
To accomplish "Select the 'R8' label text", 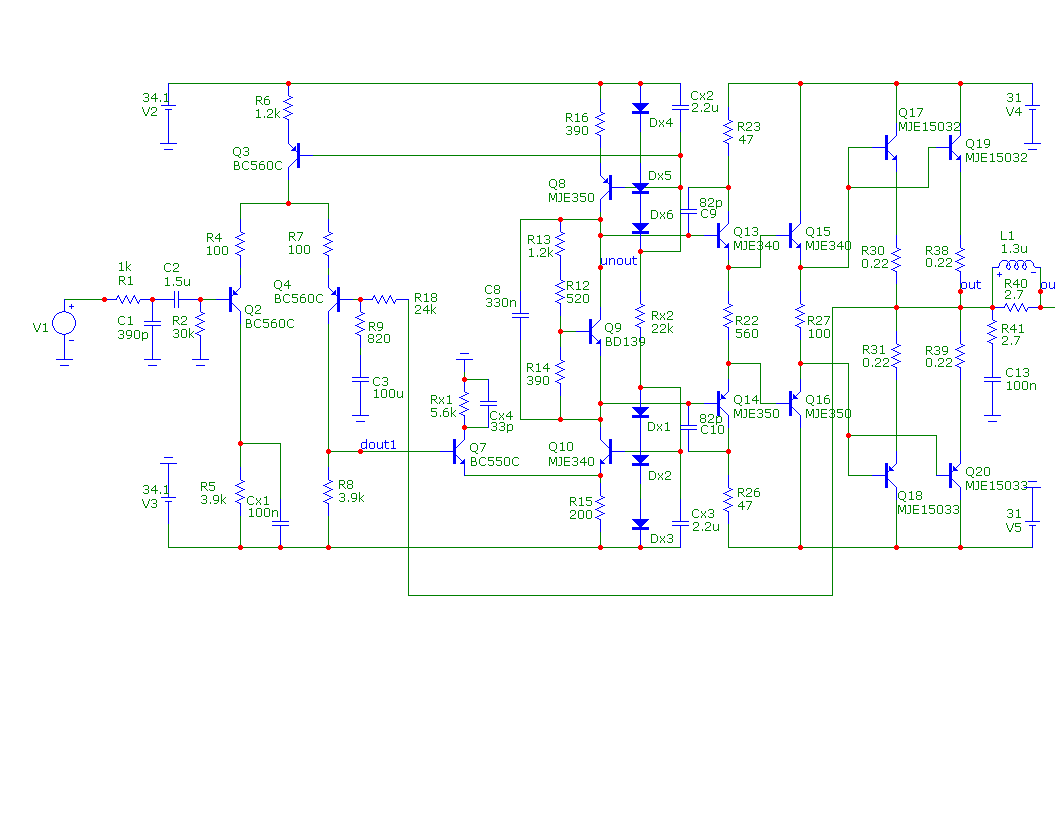I will coord(346,485).
